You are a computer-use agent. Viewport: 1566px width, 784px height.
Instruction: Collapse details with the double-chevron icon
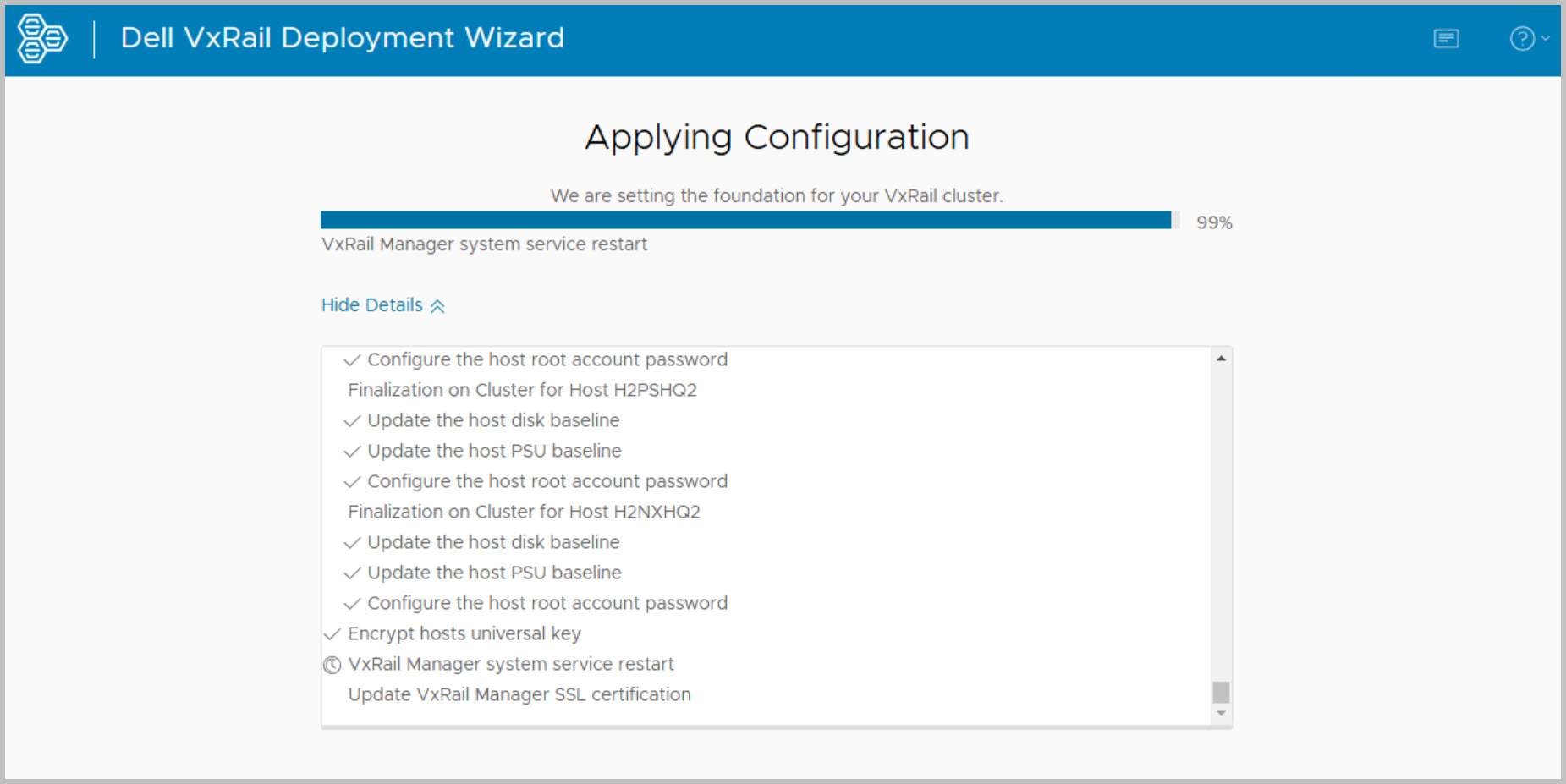click(x=437, y=306)
